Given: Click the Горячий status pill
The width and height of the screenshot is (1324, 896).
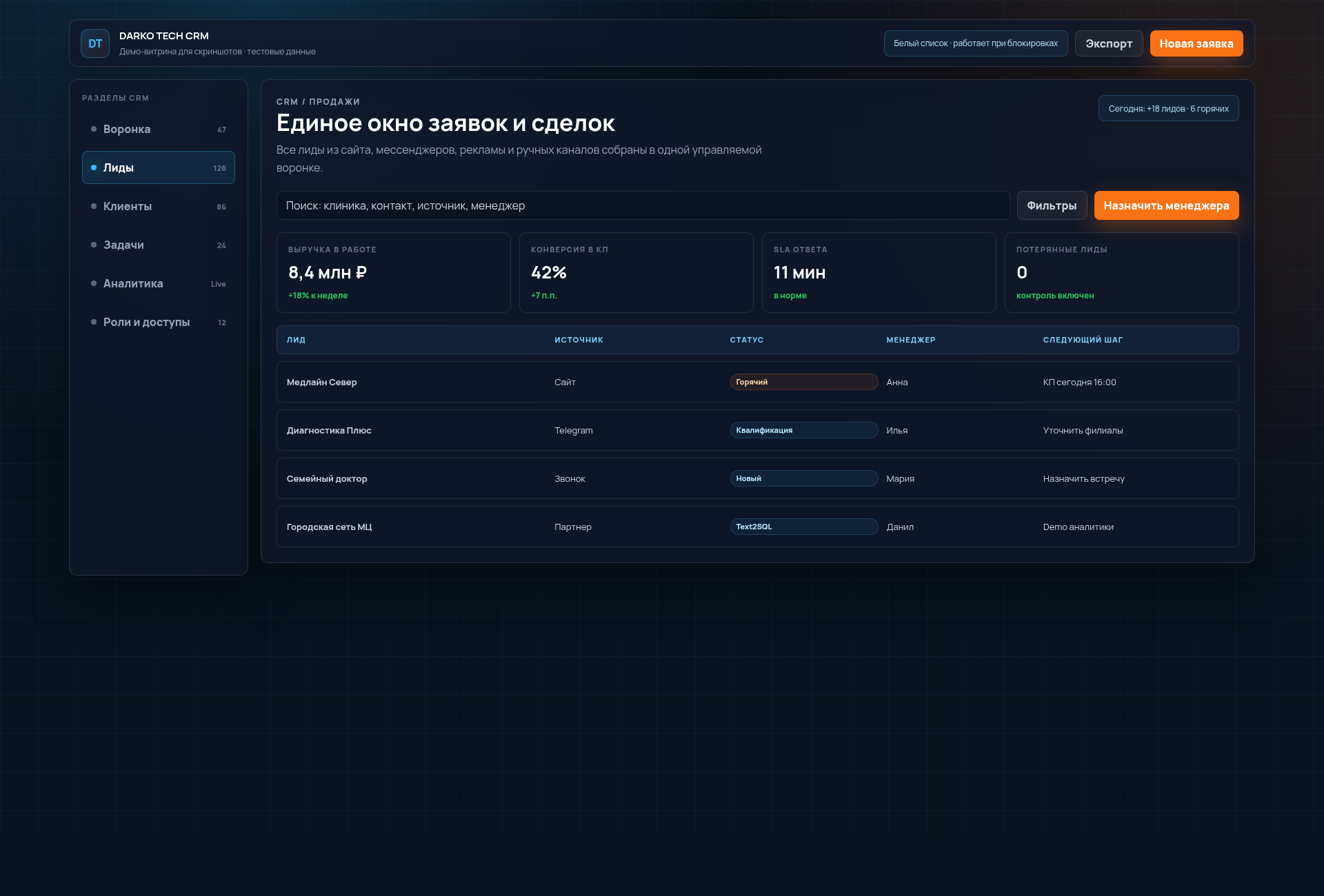Looking at the screenshot, I should click(x=804, y=382).
